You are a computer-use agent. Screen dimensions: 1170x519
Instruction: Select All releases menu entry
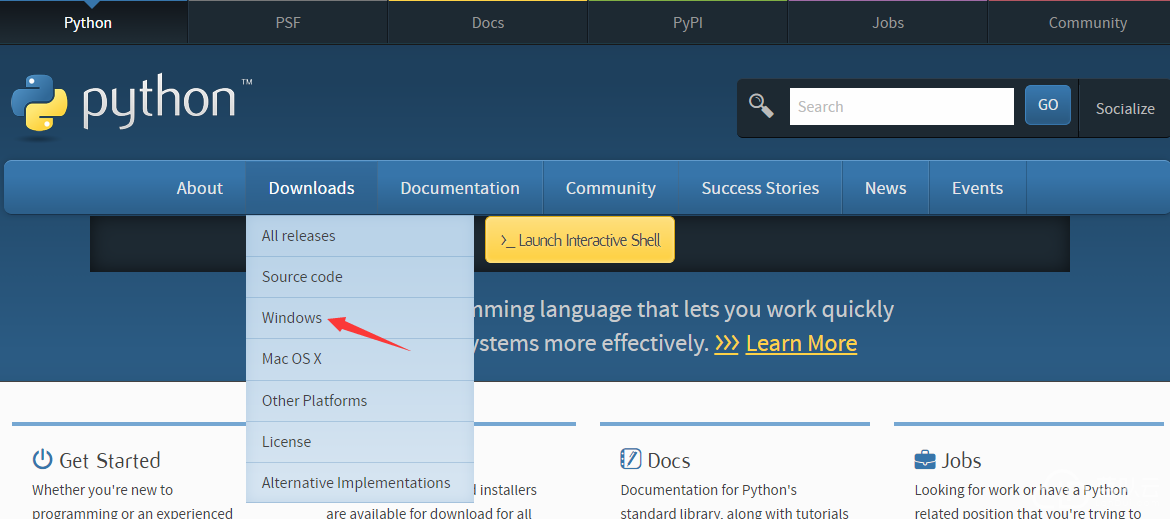[298, 236]
